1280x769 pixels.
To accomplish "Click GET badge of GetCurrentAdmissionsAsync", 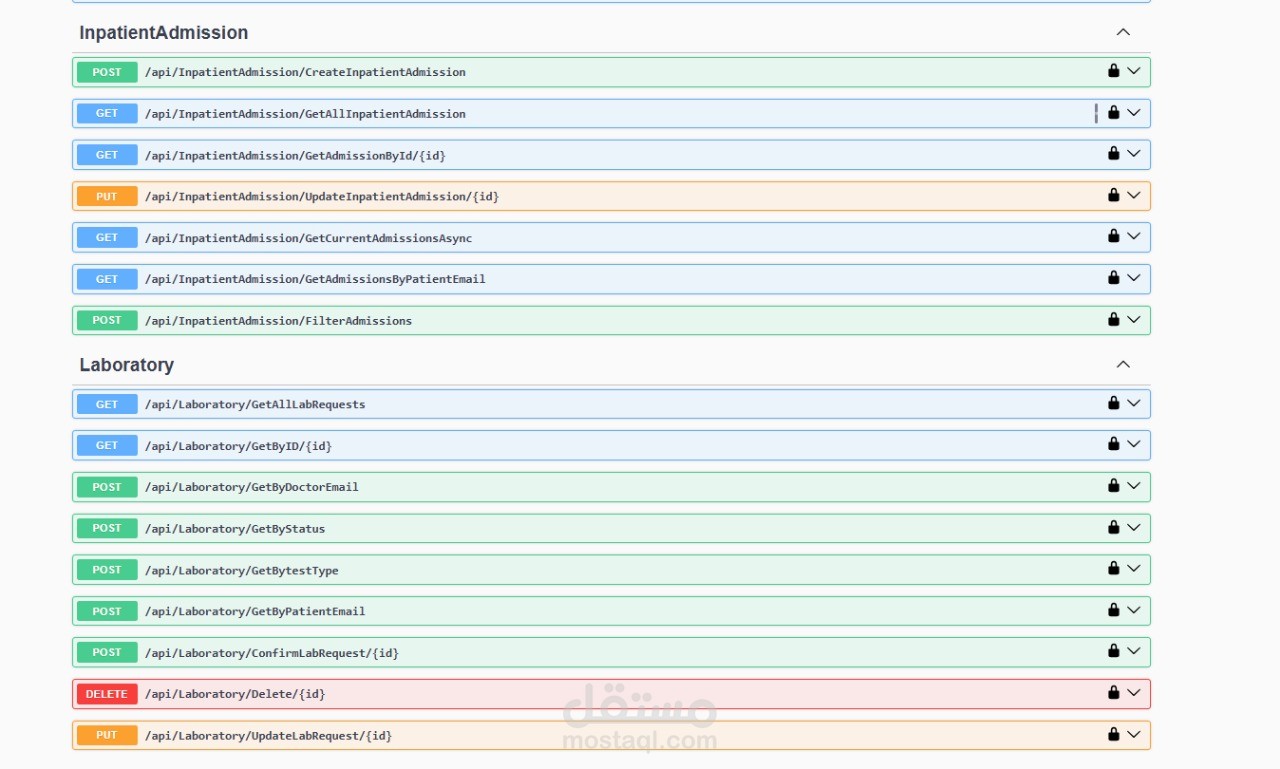I will point(107,237).
